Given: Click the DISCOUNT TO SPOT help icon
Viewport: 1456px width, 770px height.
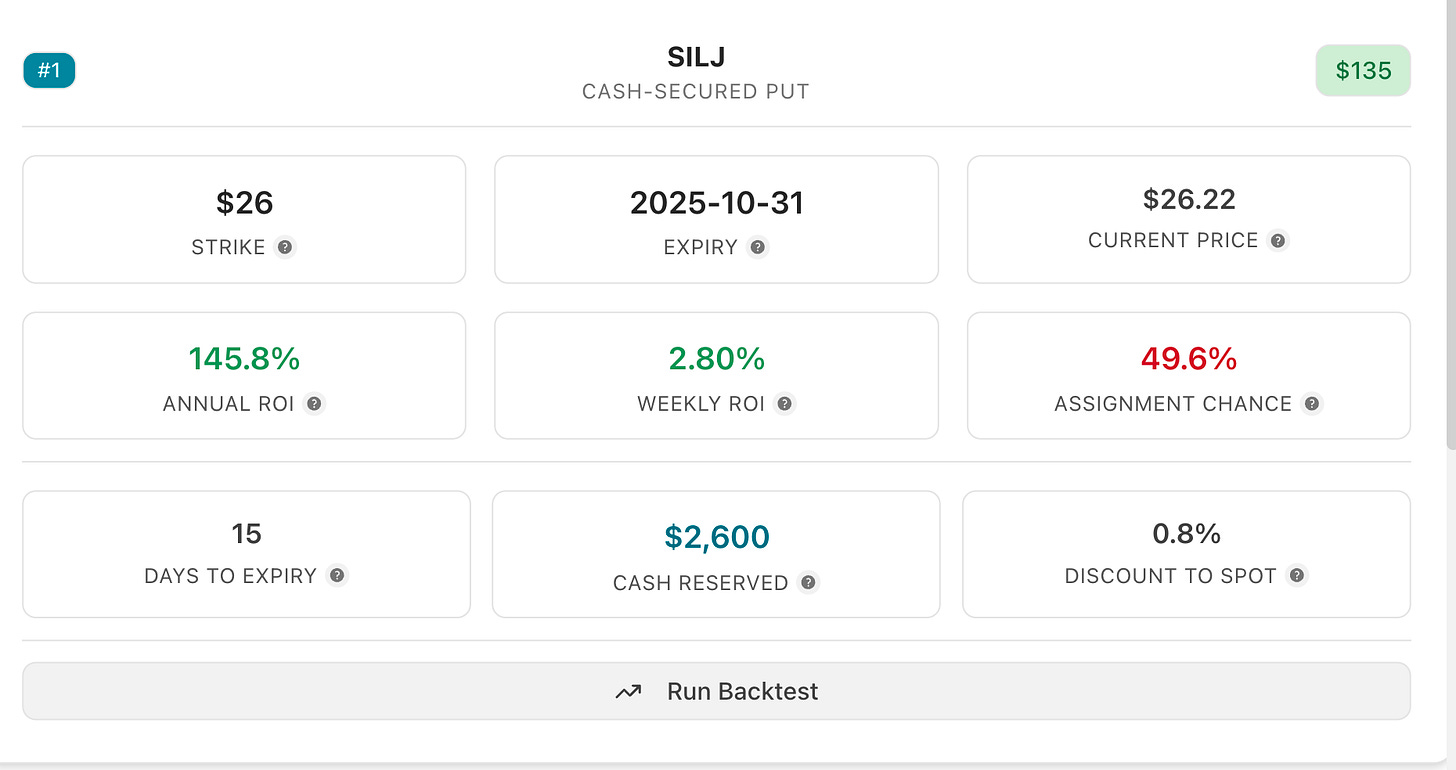Looking at the screenshot, I should coord(1297,576).
